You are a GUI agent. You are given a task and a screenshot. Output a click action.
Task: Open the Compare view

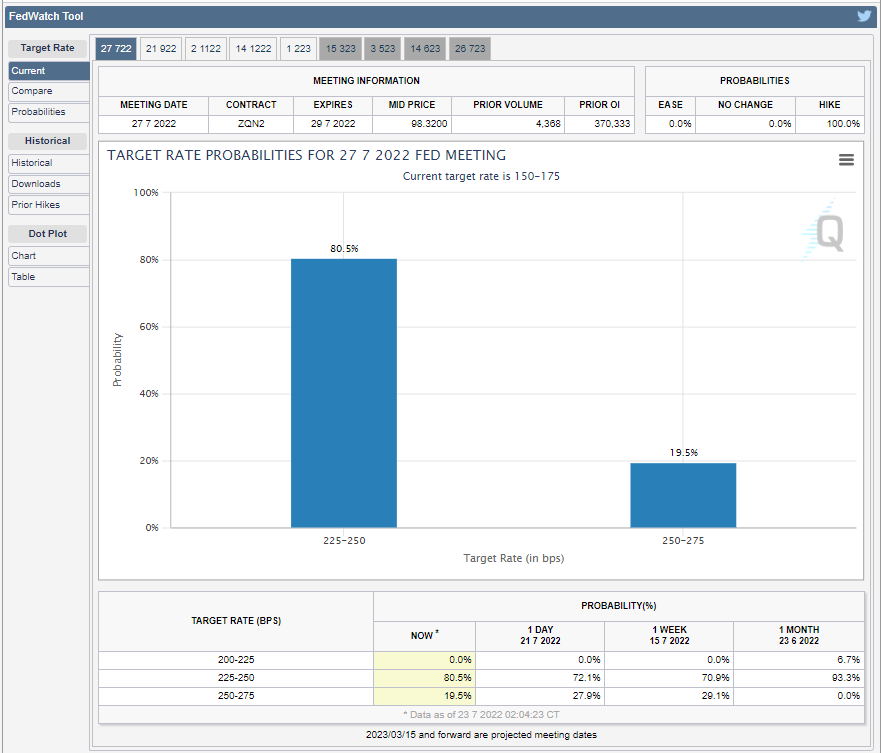tap(48, 91)
